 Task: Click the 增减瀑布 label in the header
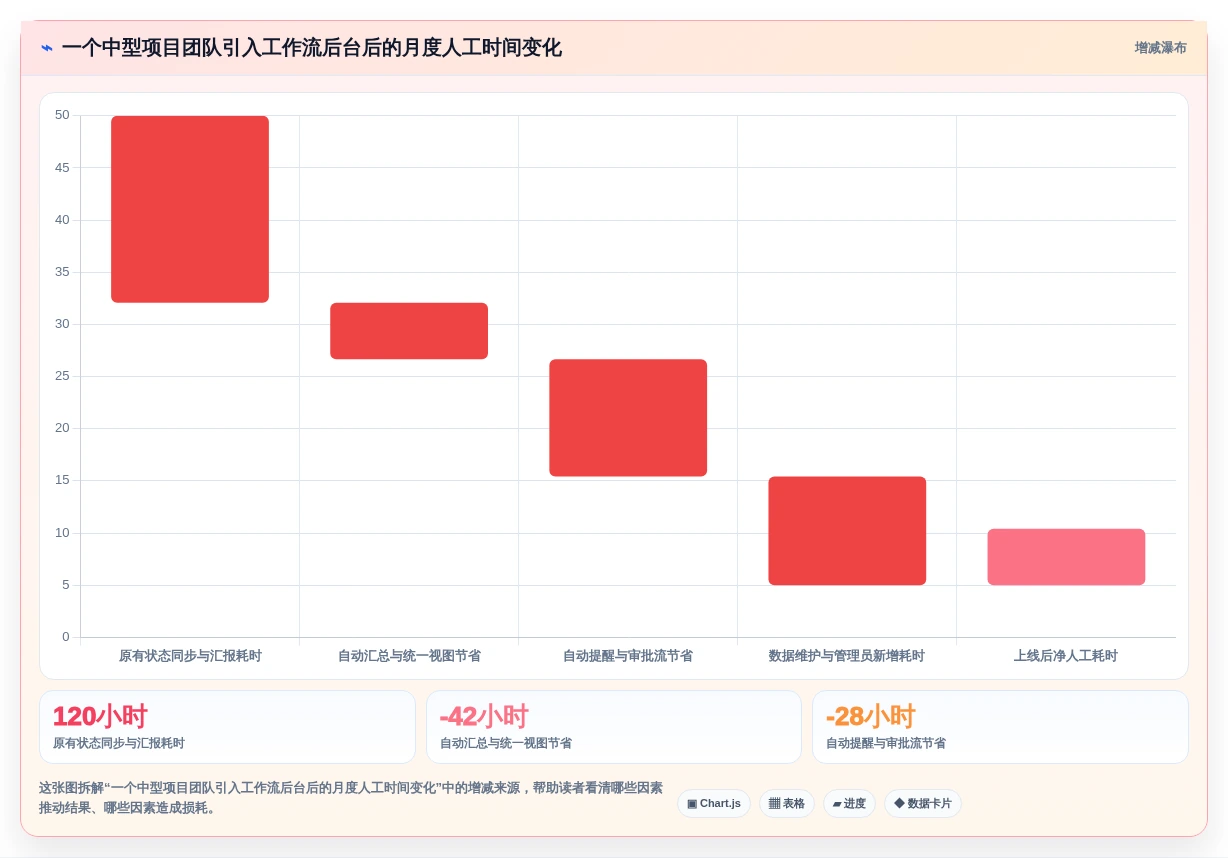(x=1160, y=48)
